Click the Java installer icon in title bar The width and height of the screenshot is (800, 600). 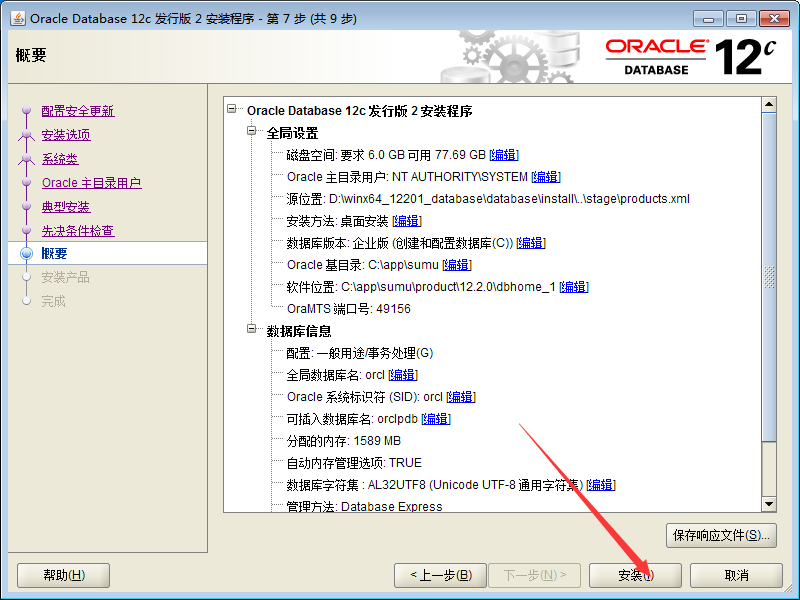coord(18,18)
